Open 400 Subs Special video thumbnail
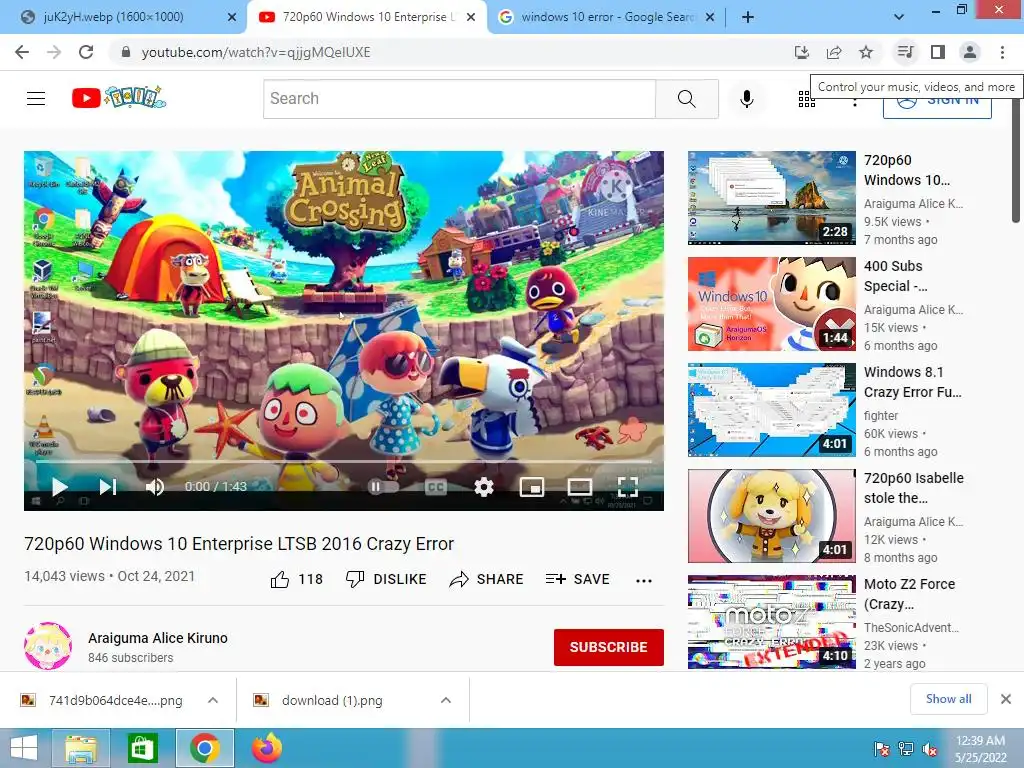The width and height of the screenshot is (1024, 768). click(771, 304)
